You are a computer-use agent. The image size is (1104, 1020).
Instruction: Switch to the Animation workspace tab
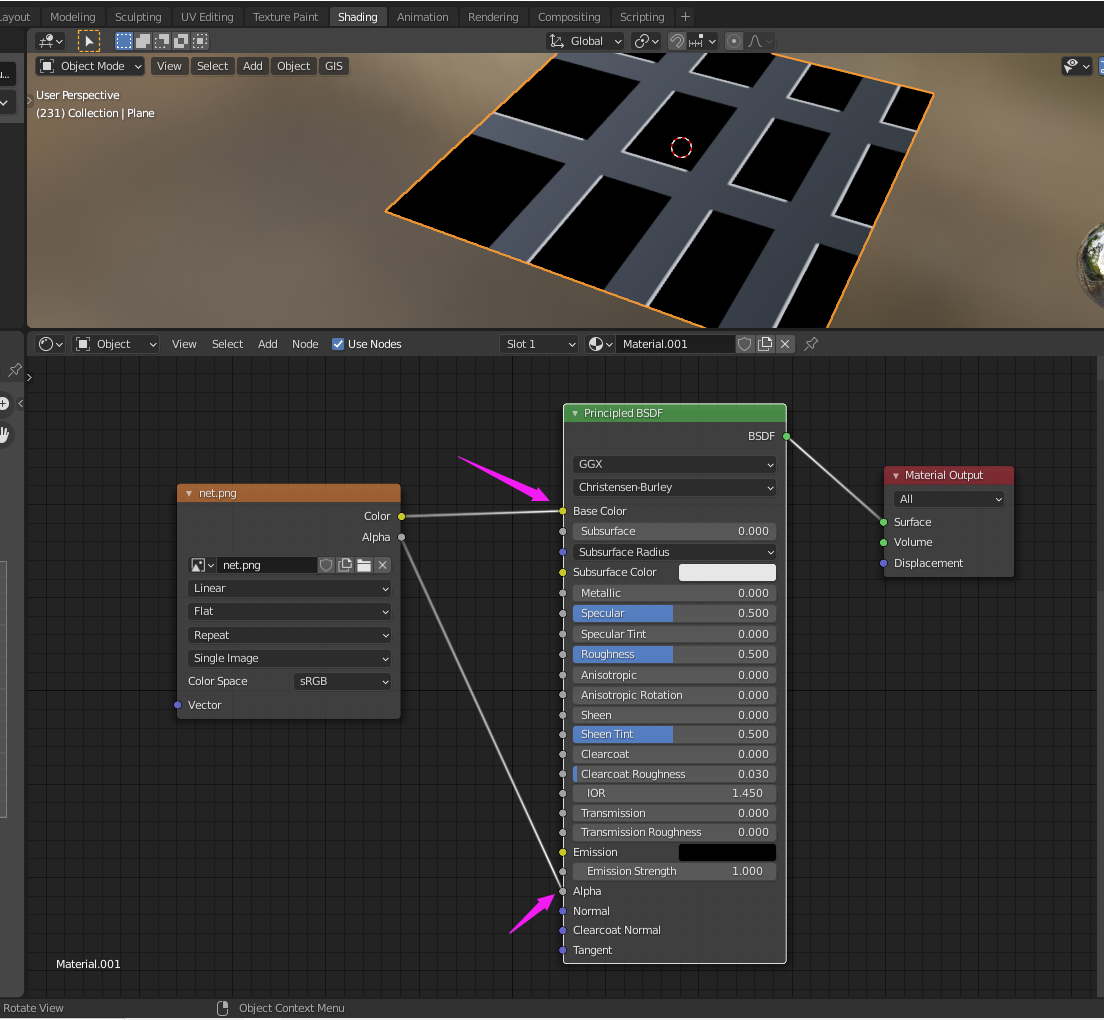point(422,17)
